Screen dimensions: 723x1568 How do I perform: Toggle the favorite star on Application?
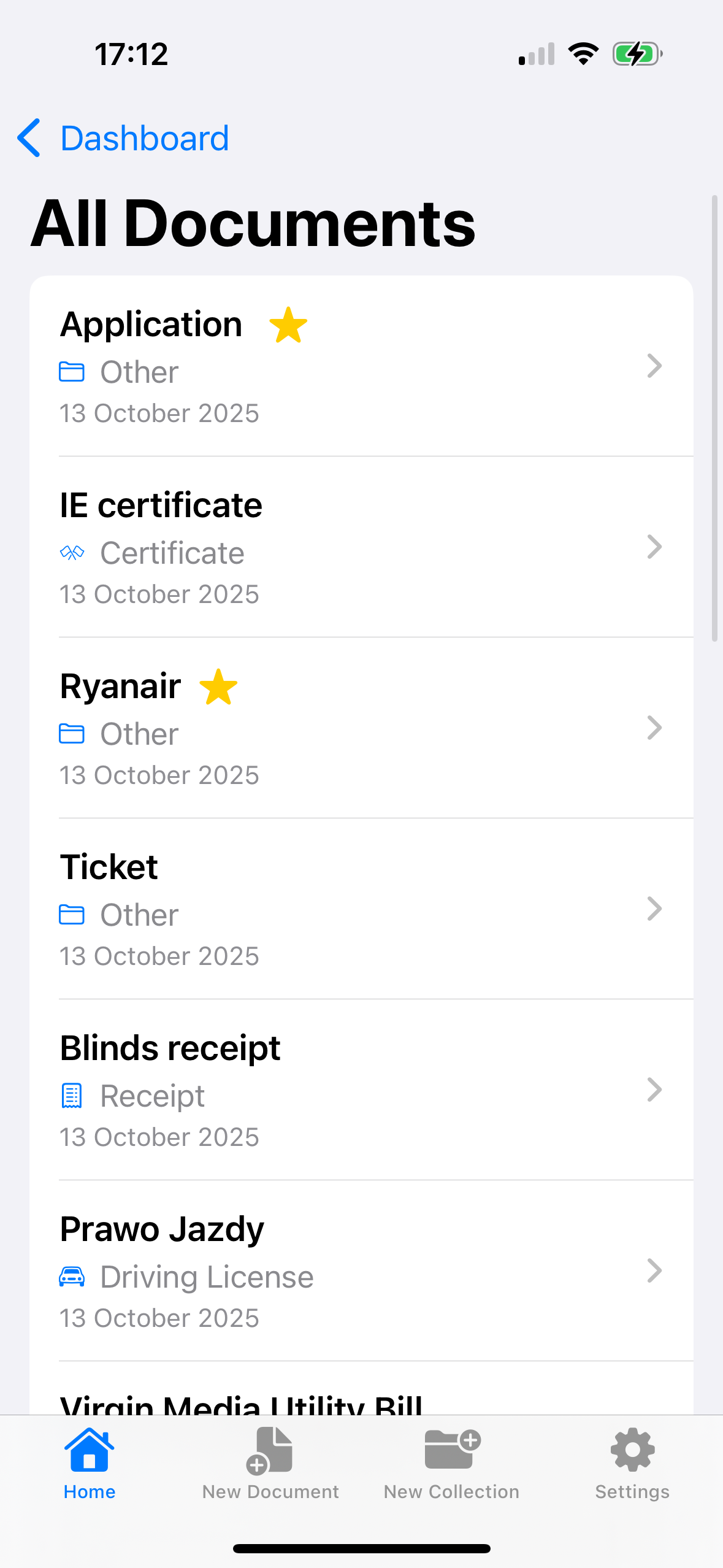coord(288,325)
